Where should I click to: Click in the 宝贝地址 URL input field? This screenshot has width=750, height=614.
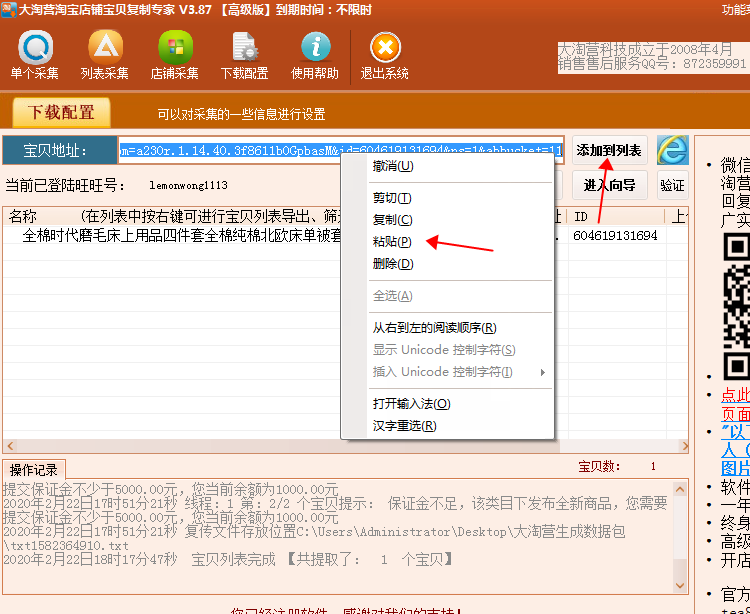click(x=341, y=151)
